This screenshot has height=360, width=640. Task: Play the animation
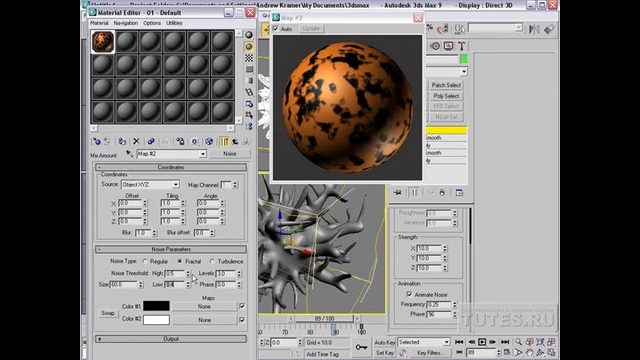coord(482,342)
